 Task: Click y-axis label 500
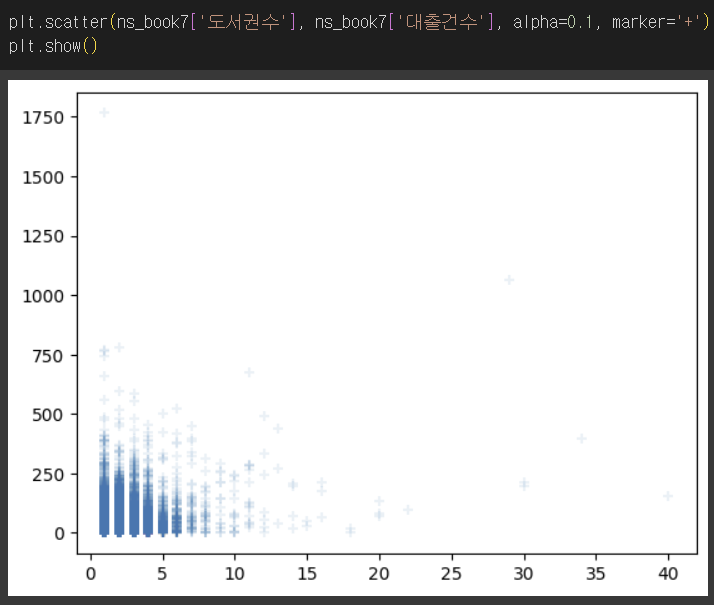(x=48, y=415)
